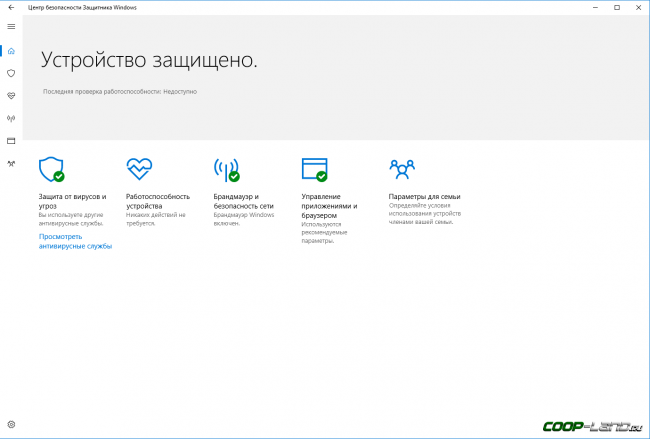
Task: Open the 'Защита от вирусов и угроз' heading
Action: pos(73,201)
